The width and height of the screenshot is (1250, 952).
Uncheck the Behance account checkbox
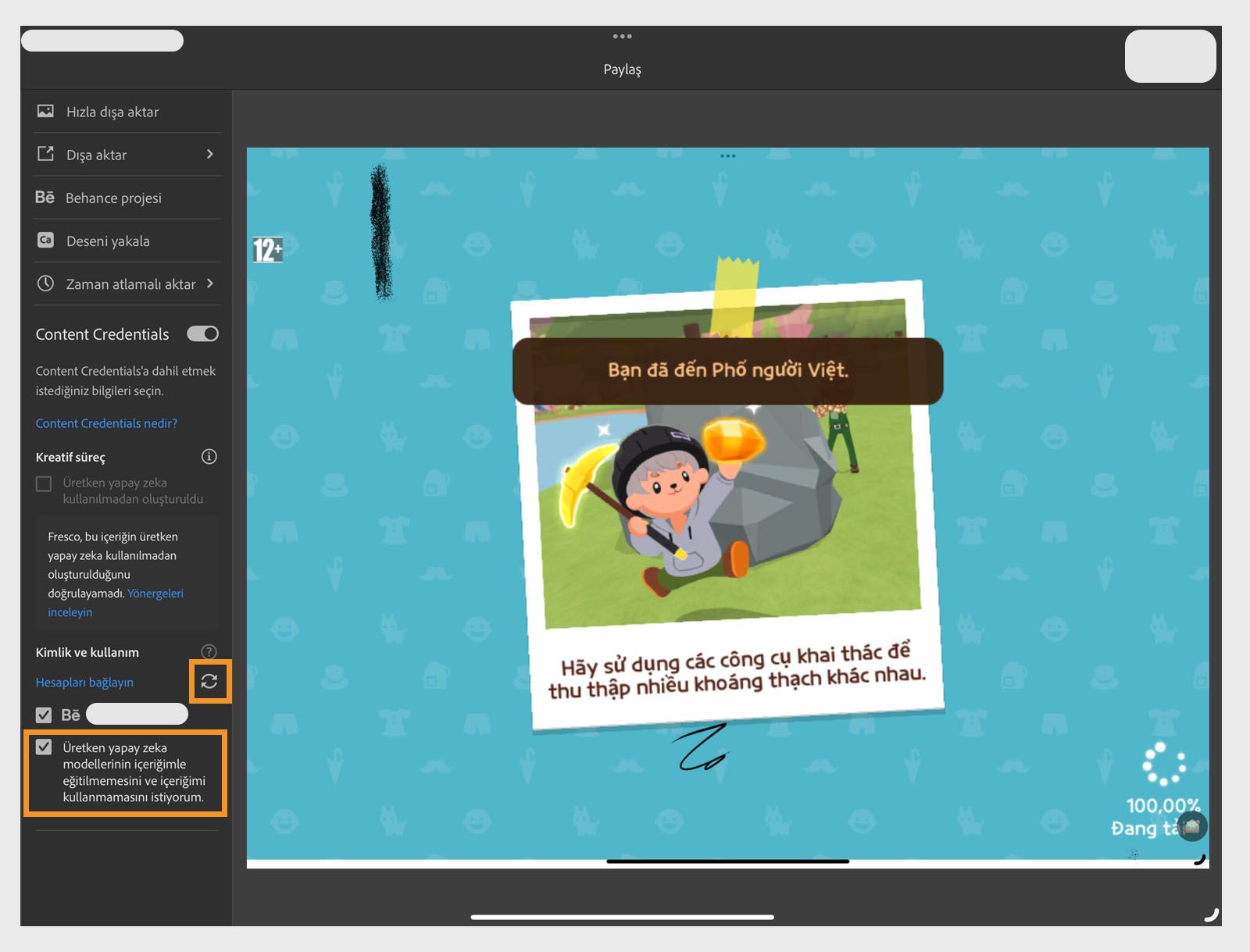[44, 715]
